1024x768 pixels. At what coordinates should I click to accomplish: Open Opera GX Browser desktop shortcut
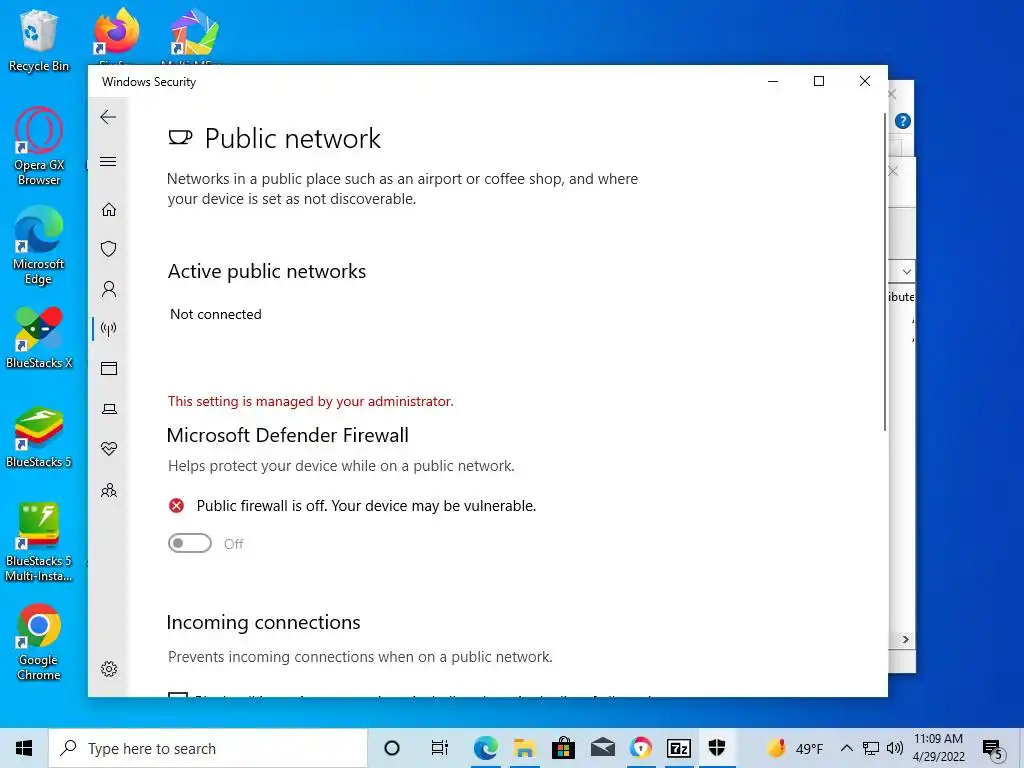coord(39,147)
